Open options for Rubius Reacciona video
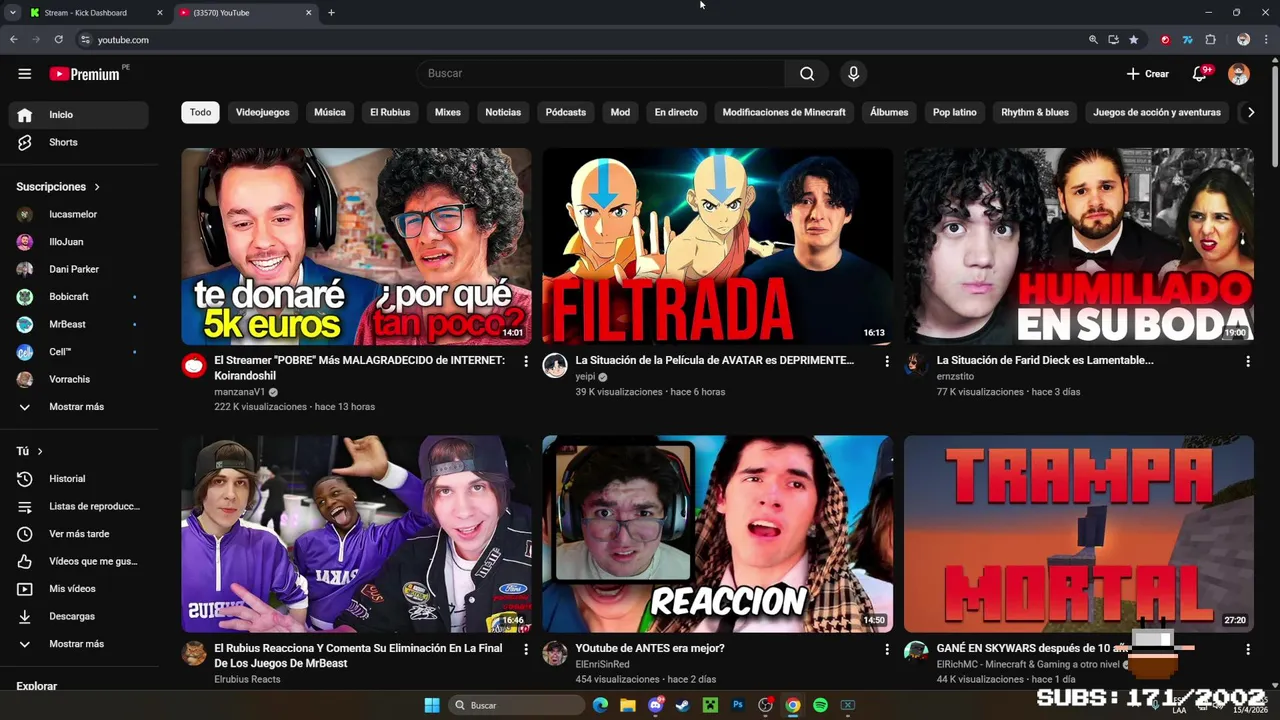 [526, 649]
